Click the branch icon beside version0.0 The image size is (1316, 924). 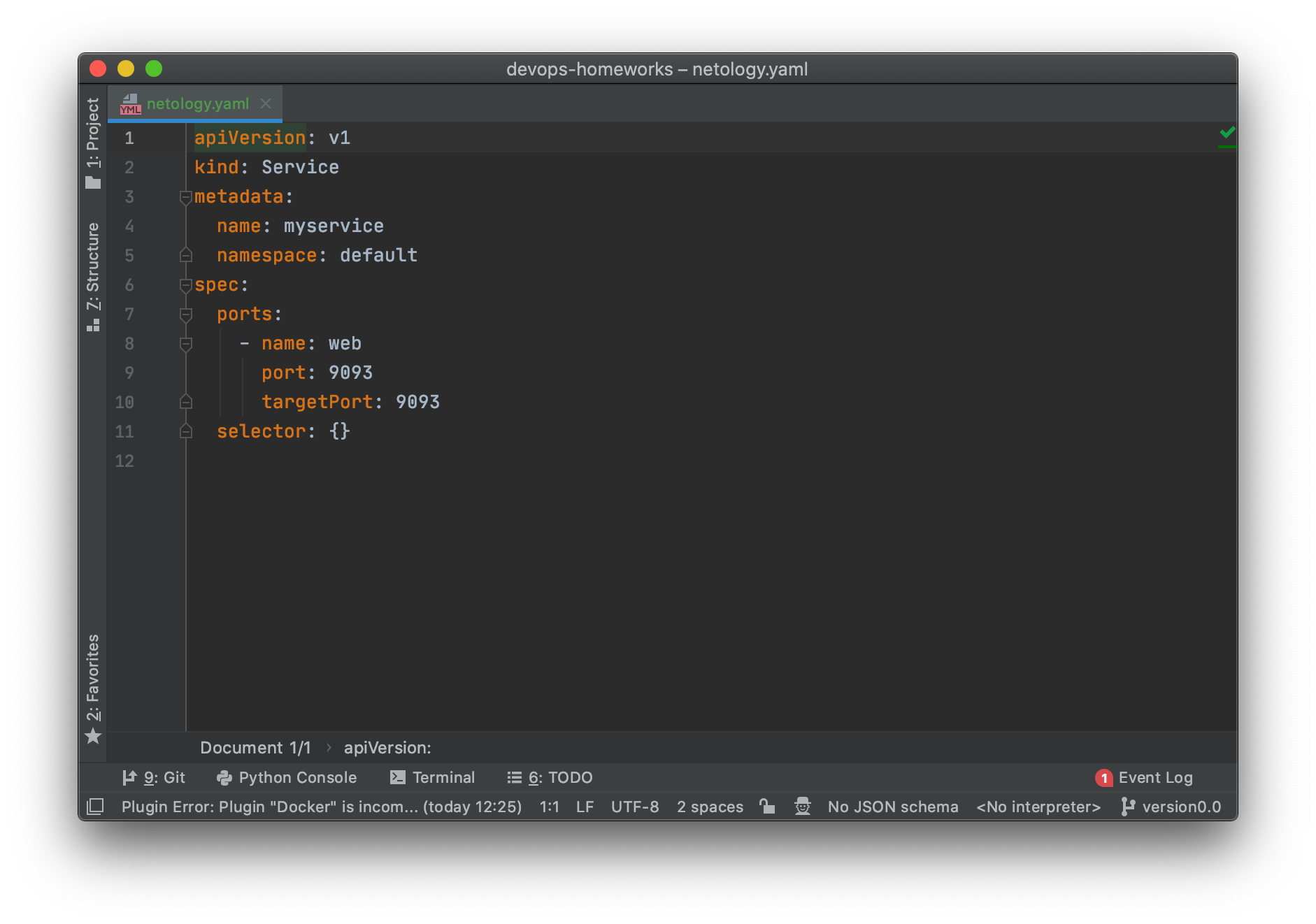1128,807
